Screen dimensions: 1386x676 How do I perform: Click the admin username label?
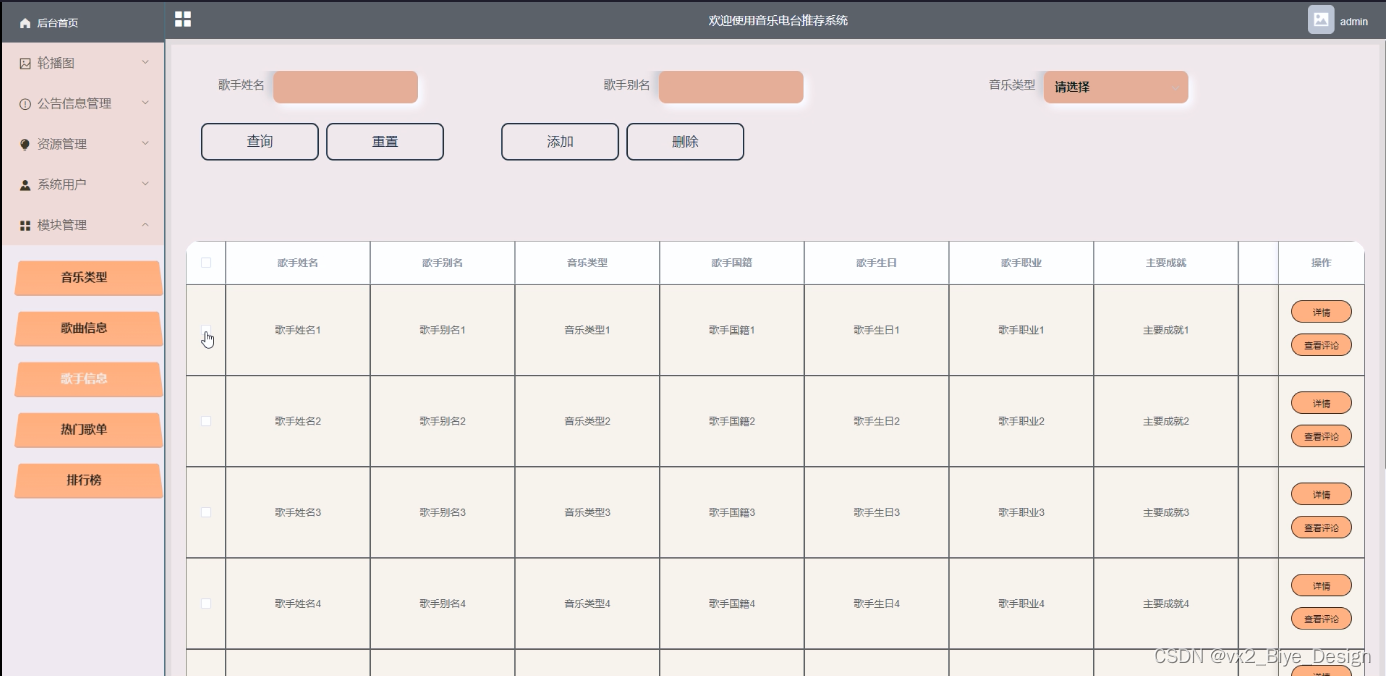coord(1354,21)
